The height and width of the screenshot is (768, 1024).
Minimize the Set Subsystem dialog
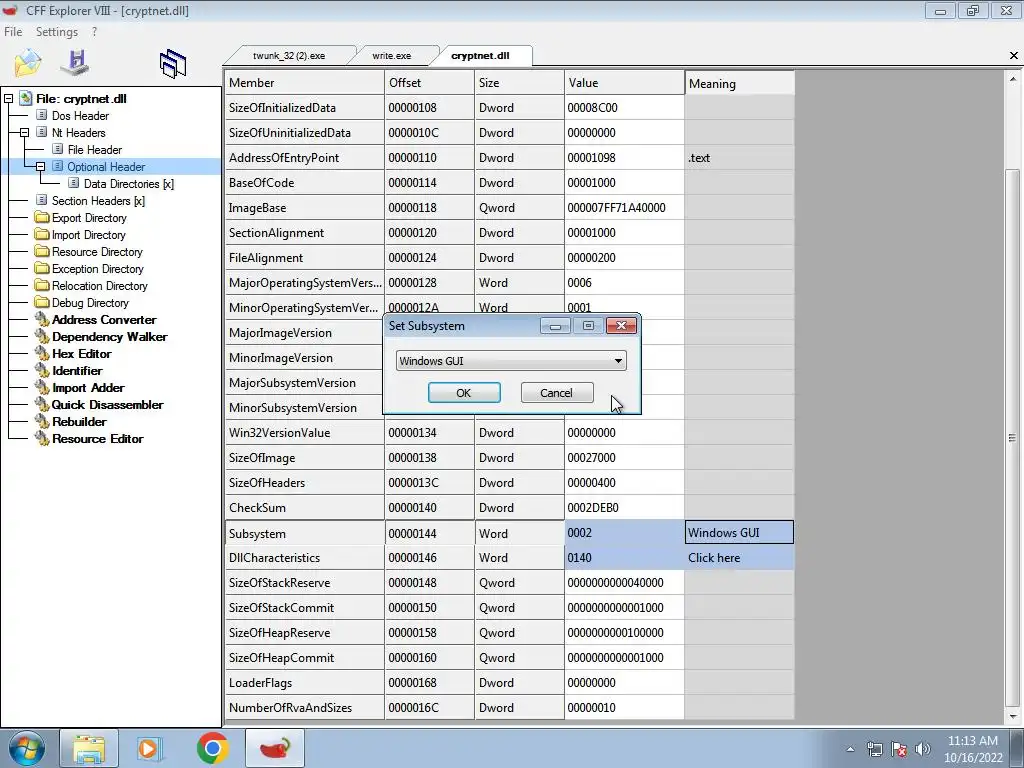555,325
